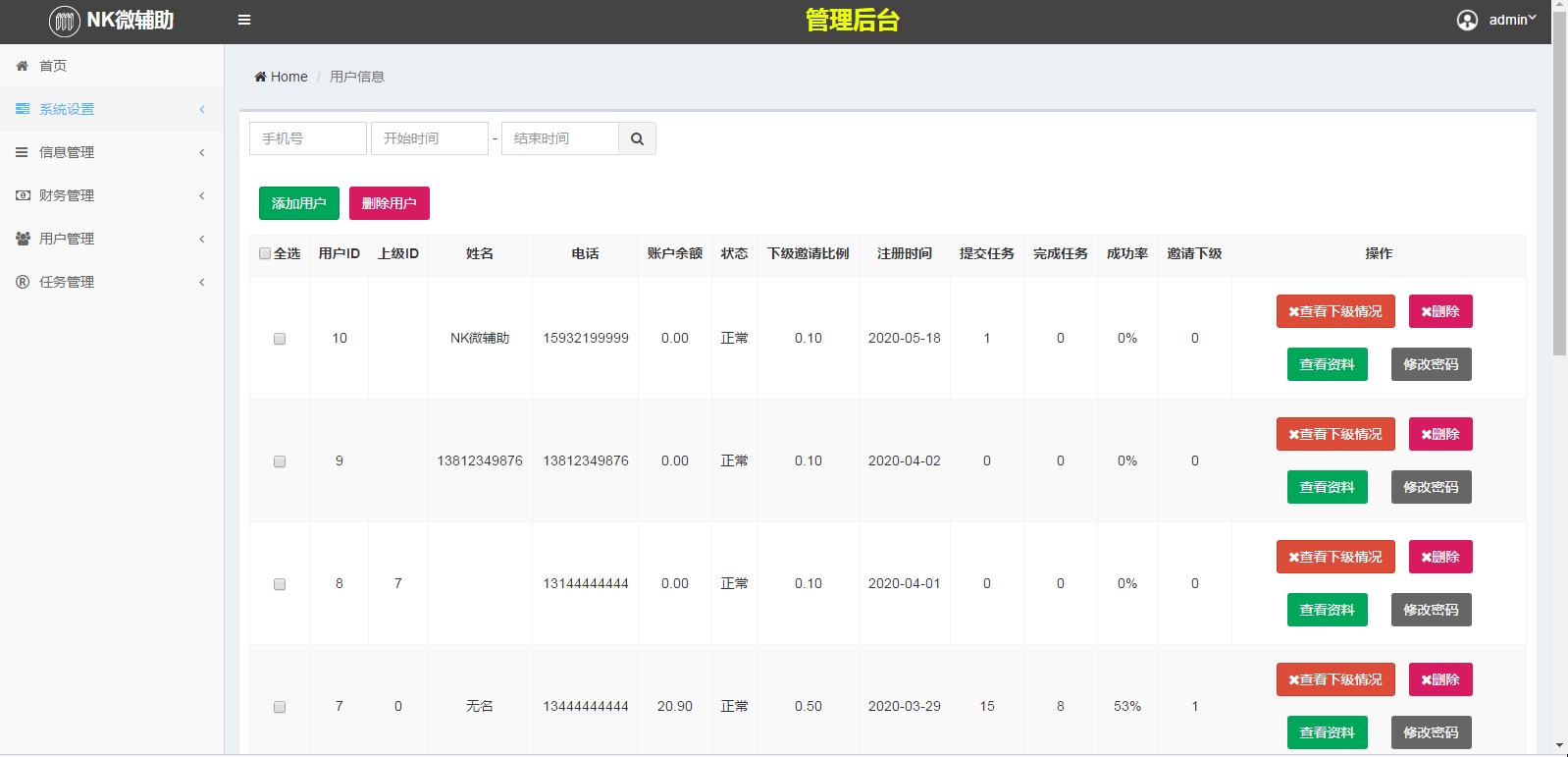Screen dimensions: 1568x757
Task: Click the 首页 house icon in sidebar
Action: click(22, 66)
